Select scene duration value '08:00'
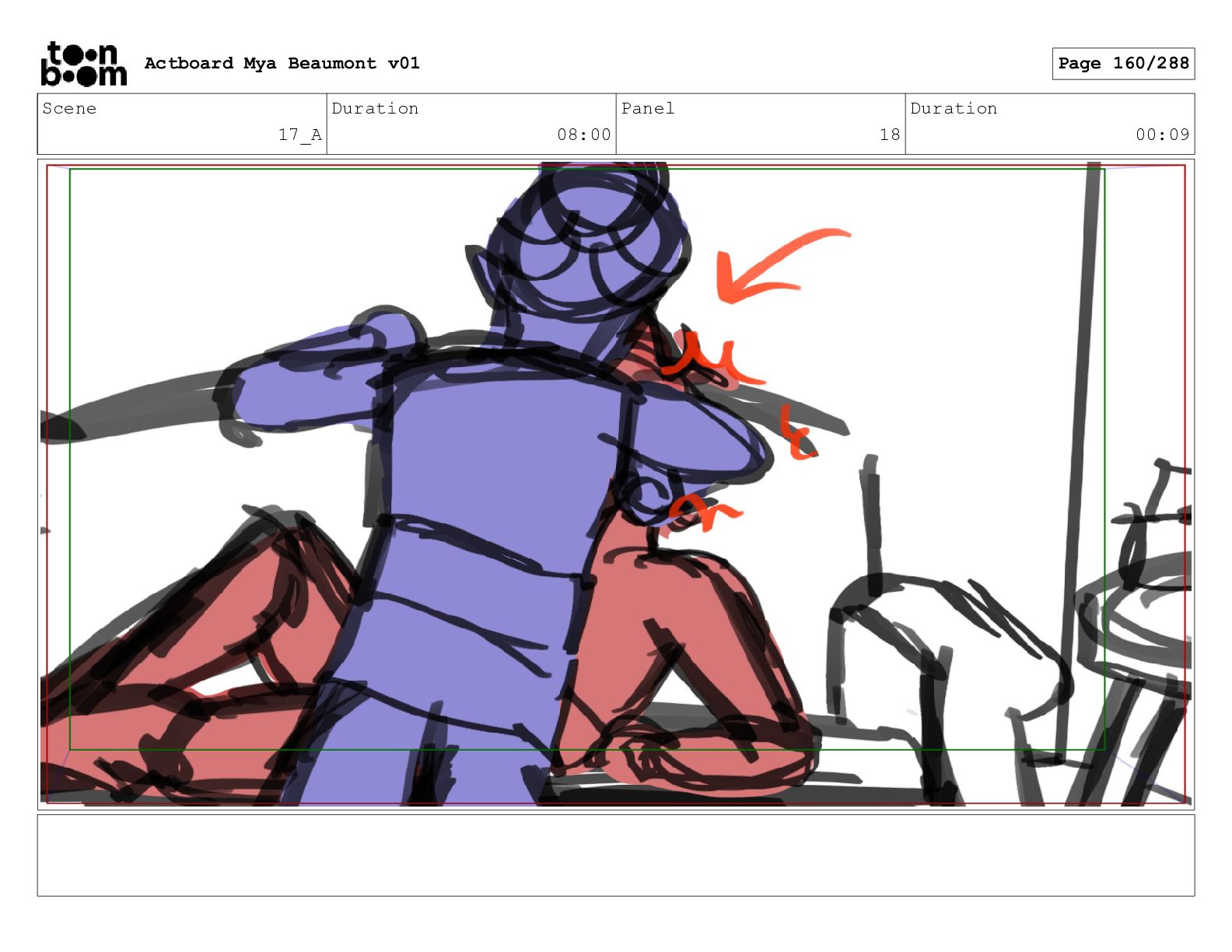The width and height of the screenshot is (1232, 952). [x=583, y=135]
